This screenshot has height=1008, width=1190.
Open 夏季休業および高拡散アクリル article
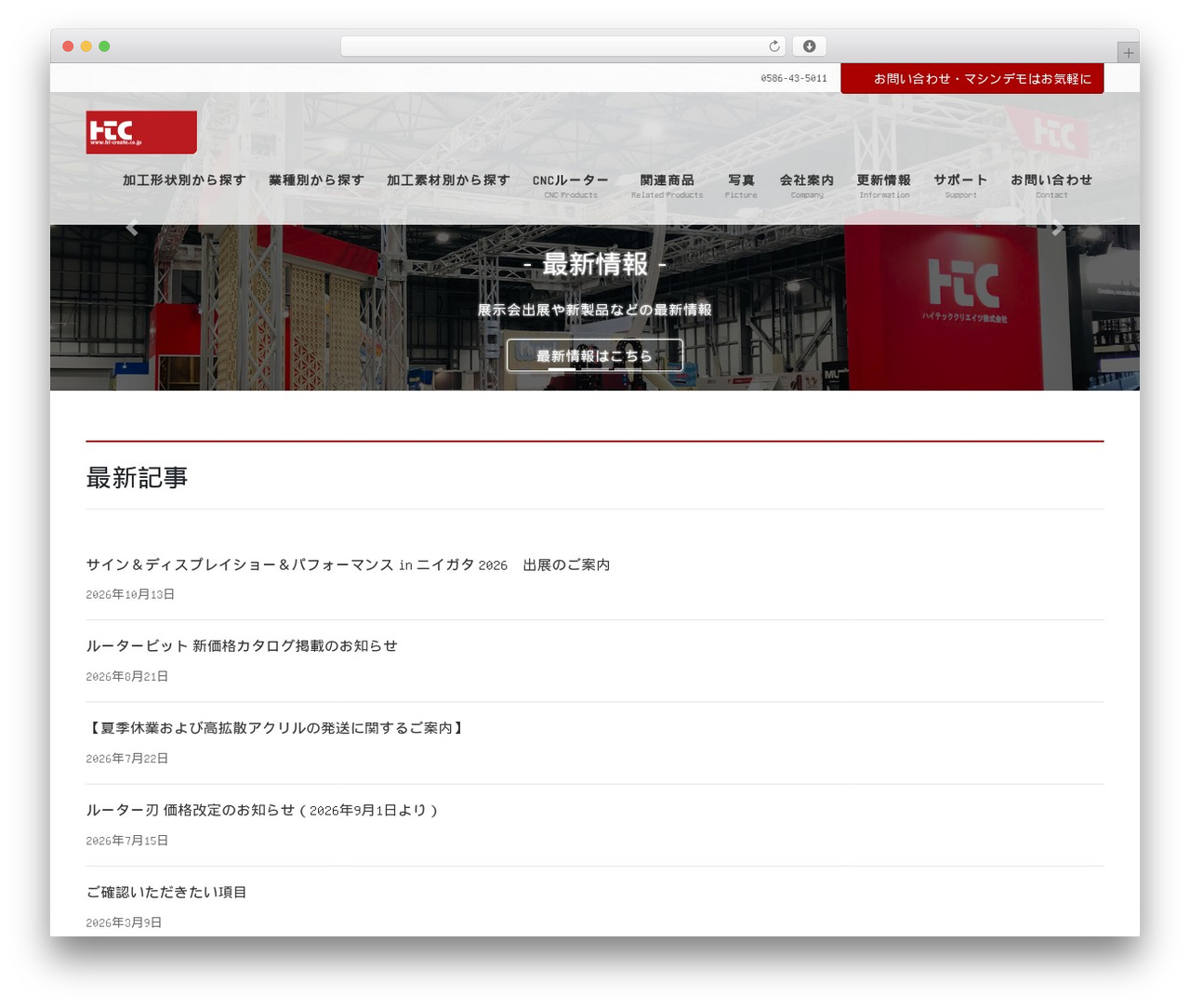276,727
